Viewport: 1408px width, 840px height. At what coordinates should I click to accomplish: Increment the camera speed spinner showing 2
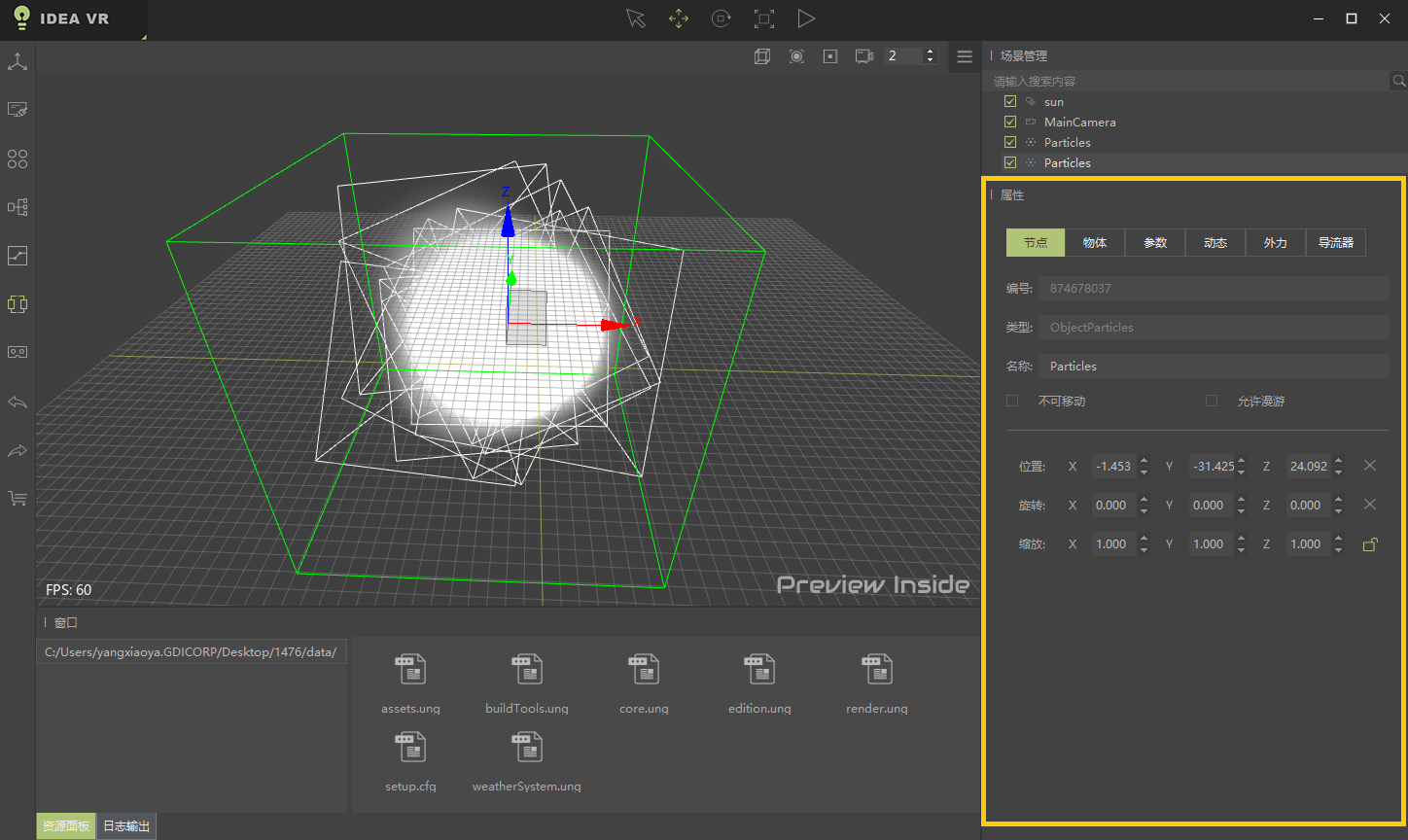point(930,52)
